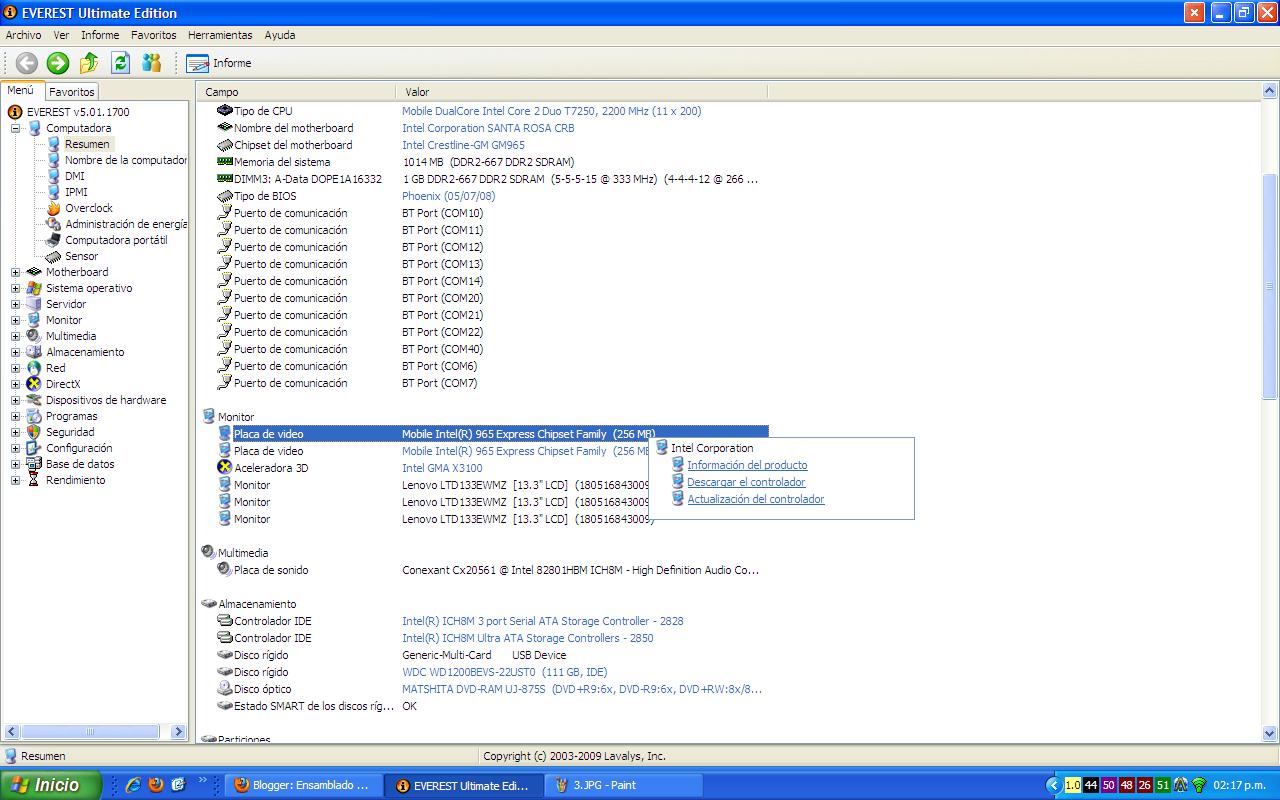Click the Seguridad shield icon
Image resolution: width=1280 pixels, height=800 pixels.
[34, 432]
